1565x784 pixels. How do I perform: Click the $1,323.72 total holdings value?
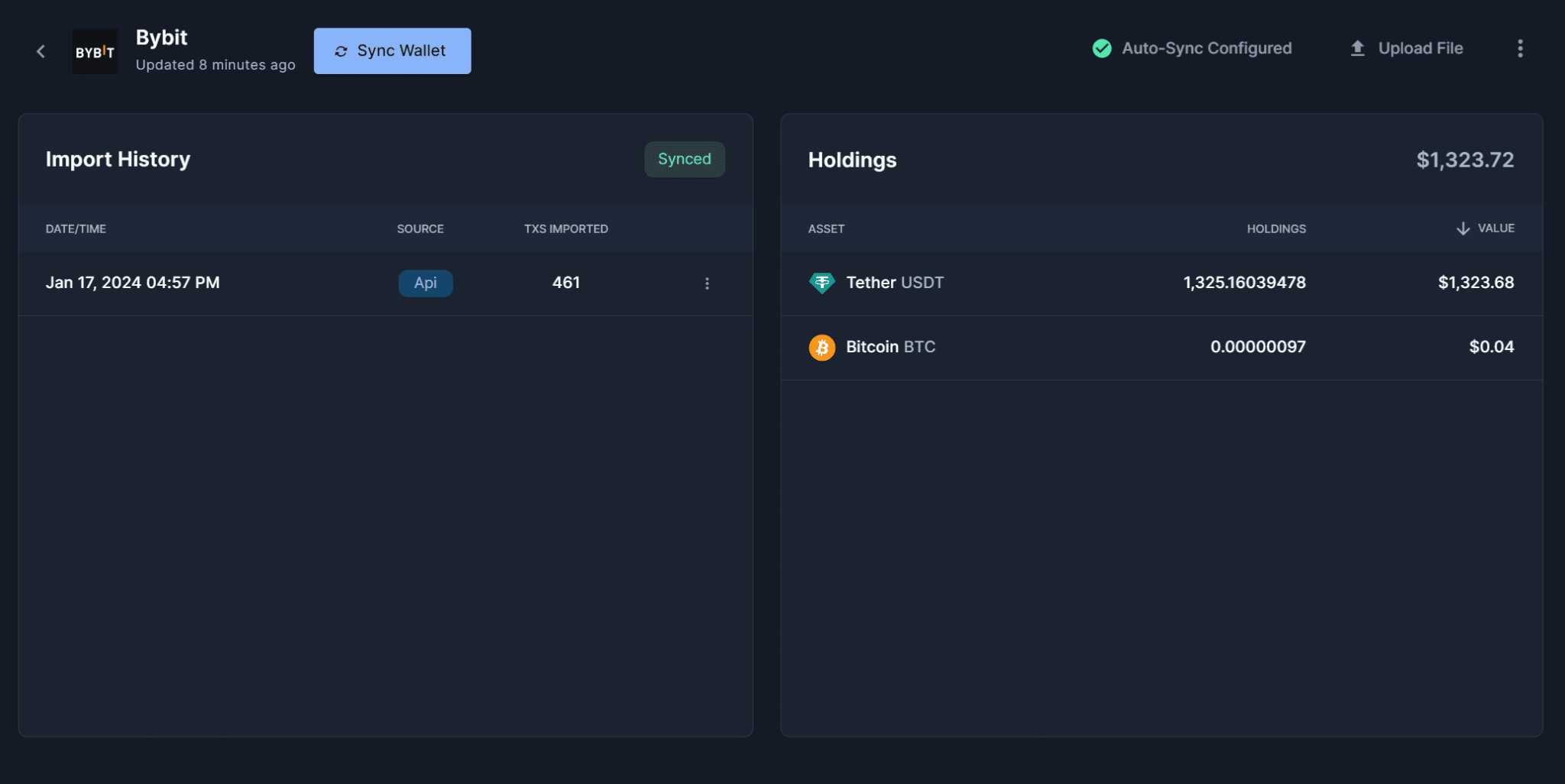(1465, 160)
